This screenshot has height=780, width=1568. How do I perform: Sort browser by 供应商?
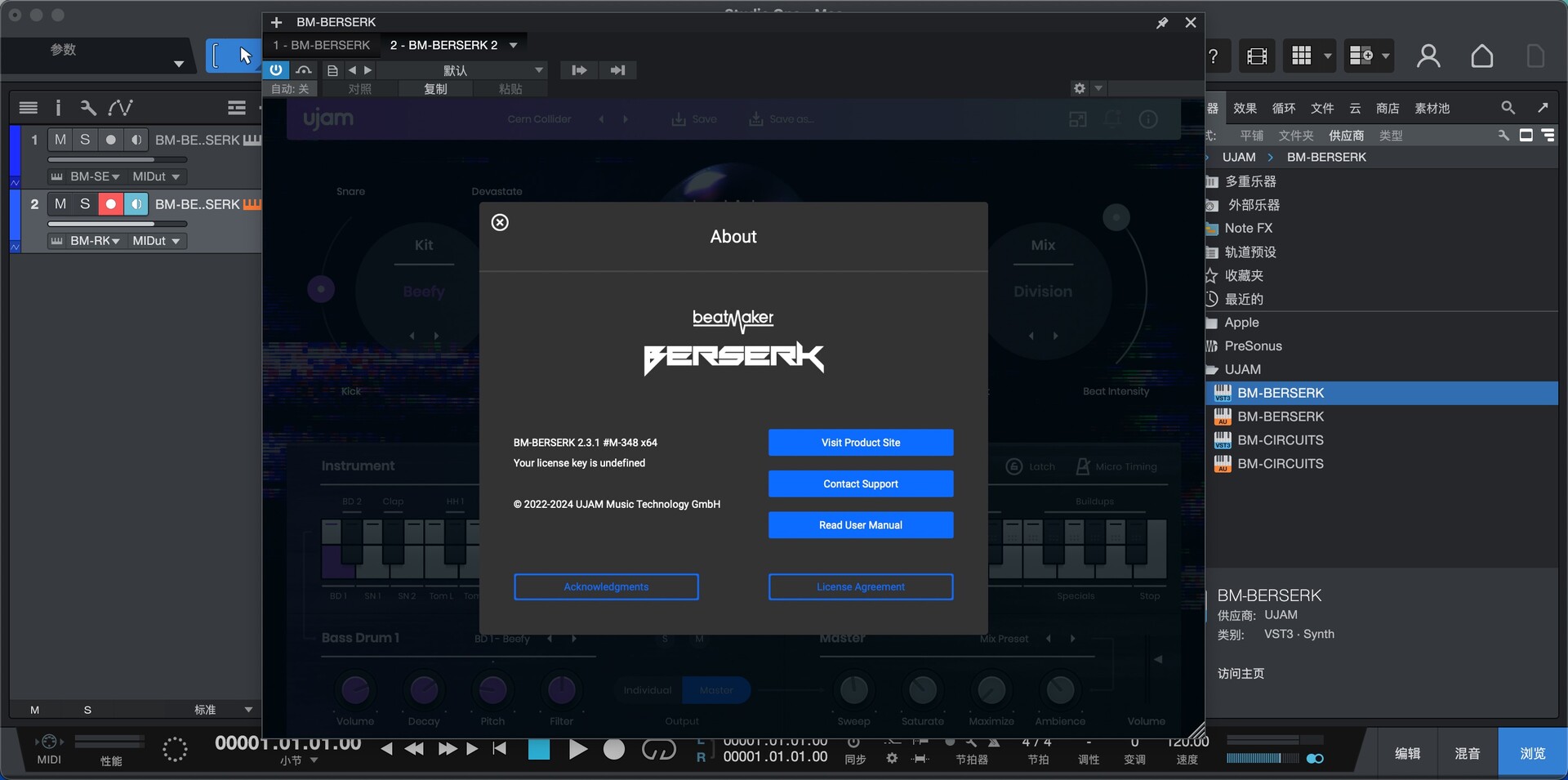[x=1346, y=136]
